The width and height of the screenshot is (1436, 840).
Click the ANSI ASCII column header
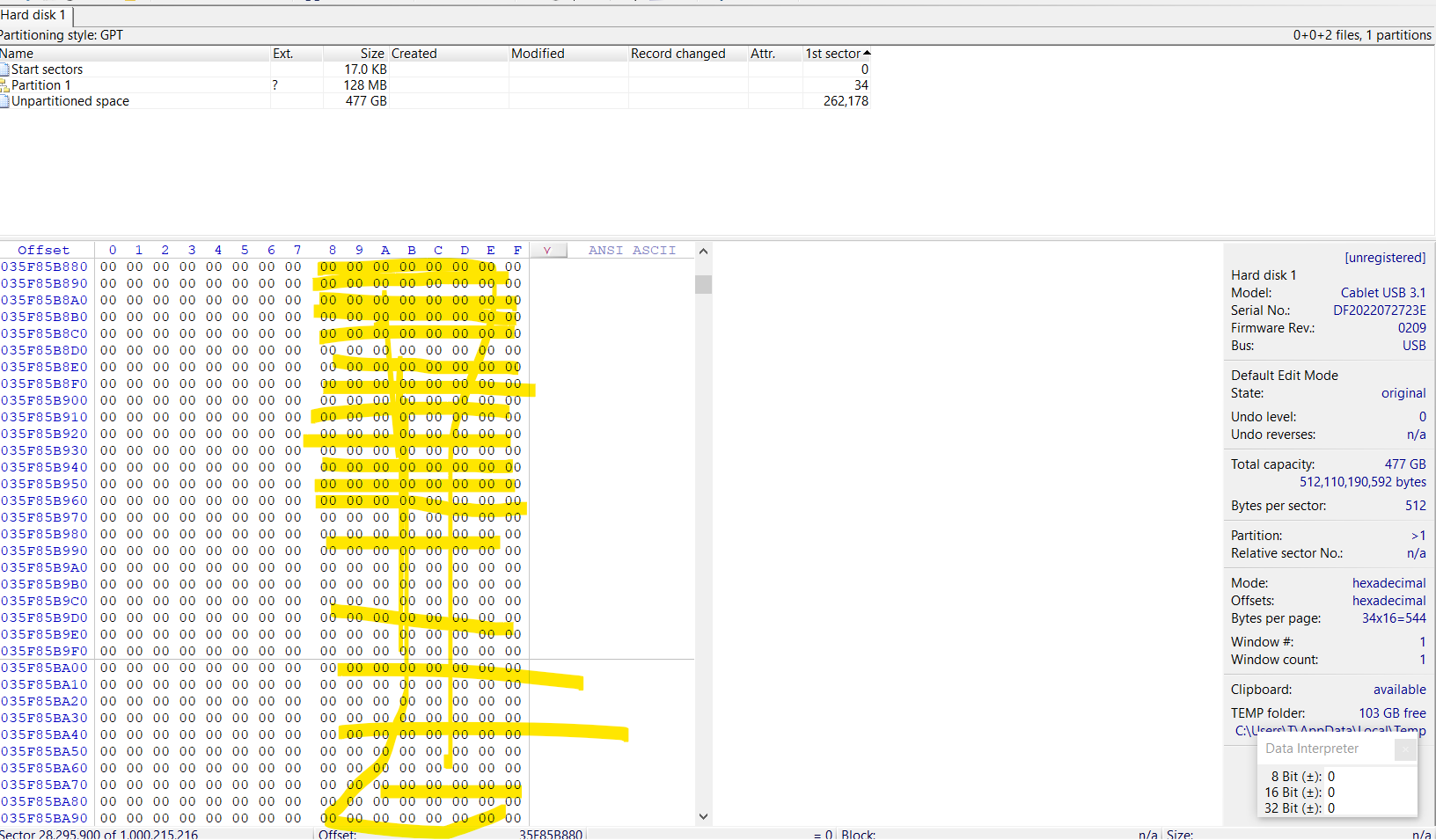click(x=632, y=251)
